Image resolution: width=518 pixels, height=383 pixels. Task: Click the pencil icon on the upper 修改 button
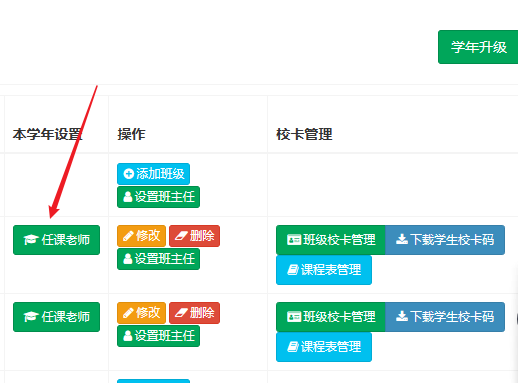click(128, 236)
